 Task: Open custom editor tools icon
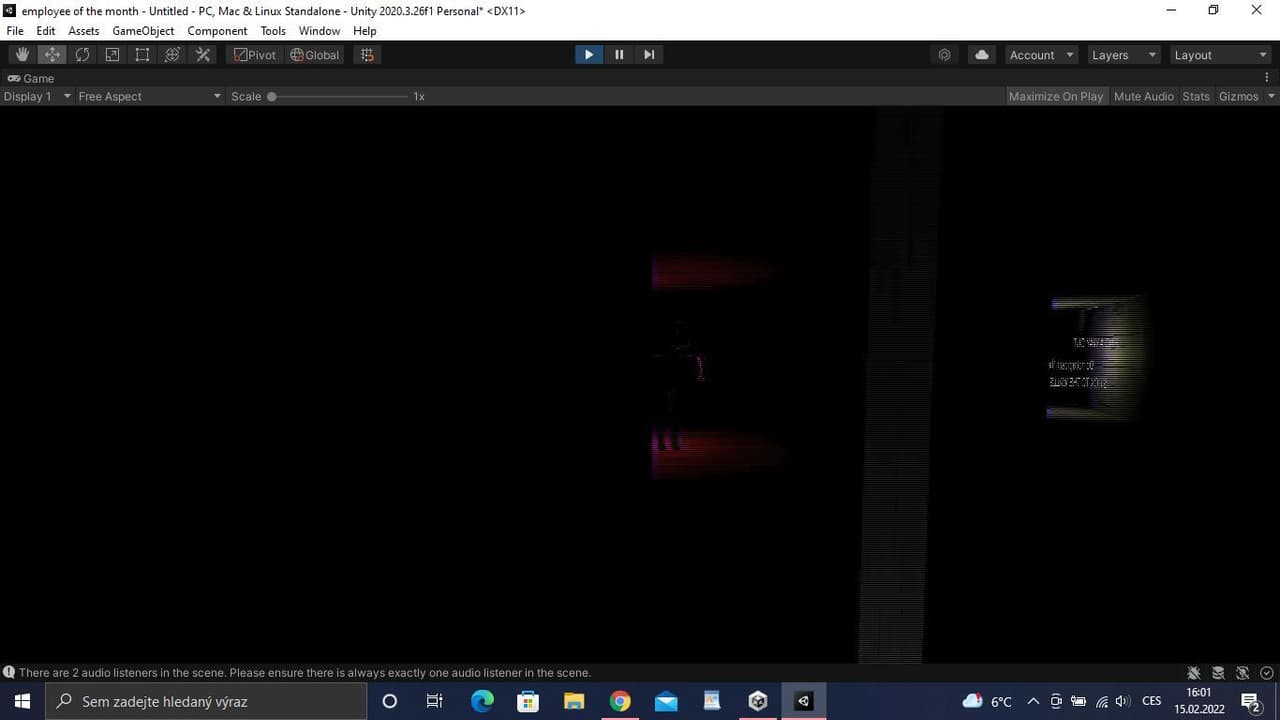(x=203, y=55)
